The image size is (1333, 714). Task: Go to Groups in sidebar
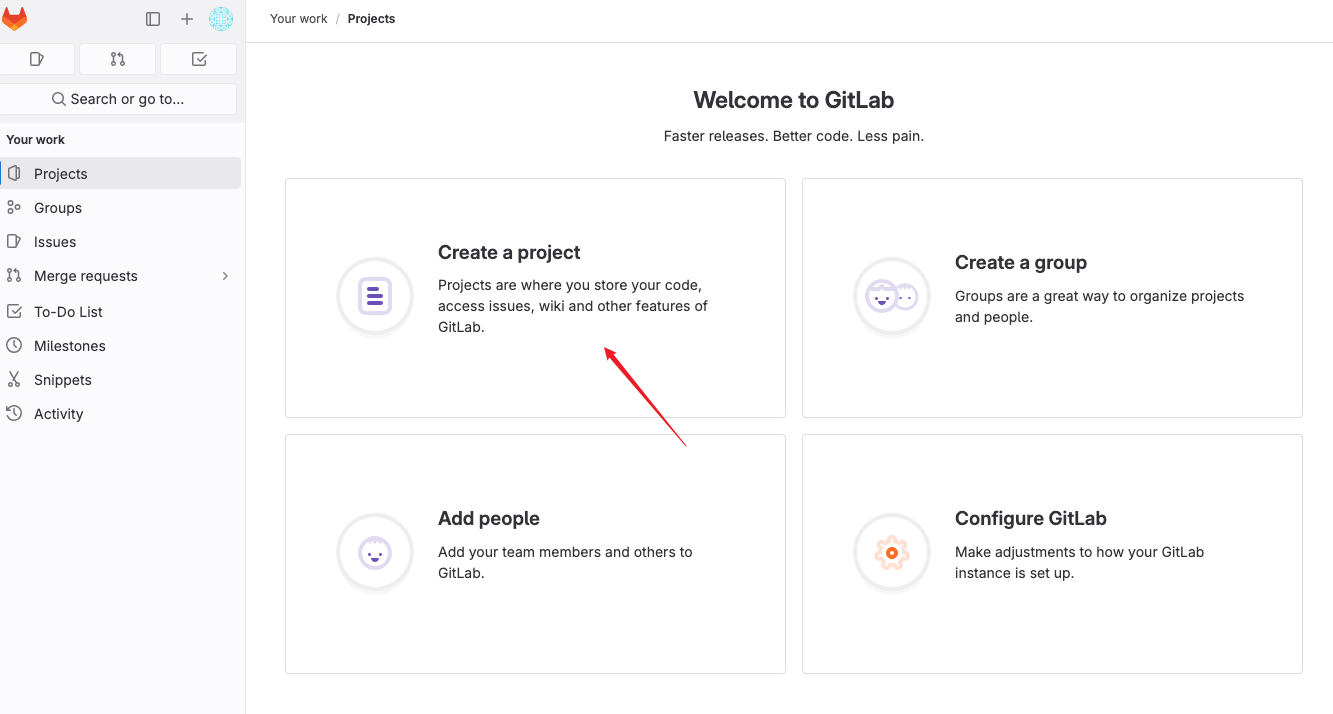120,208
